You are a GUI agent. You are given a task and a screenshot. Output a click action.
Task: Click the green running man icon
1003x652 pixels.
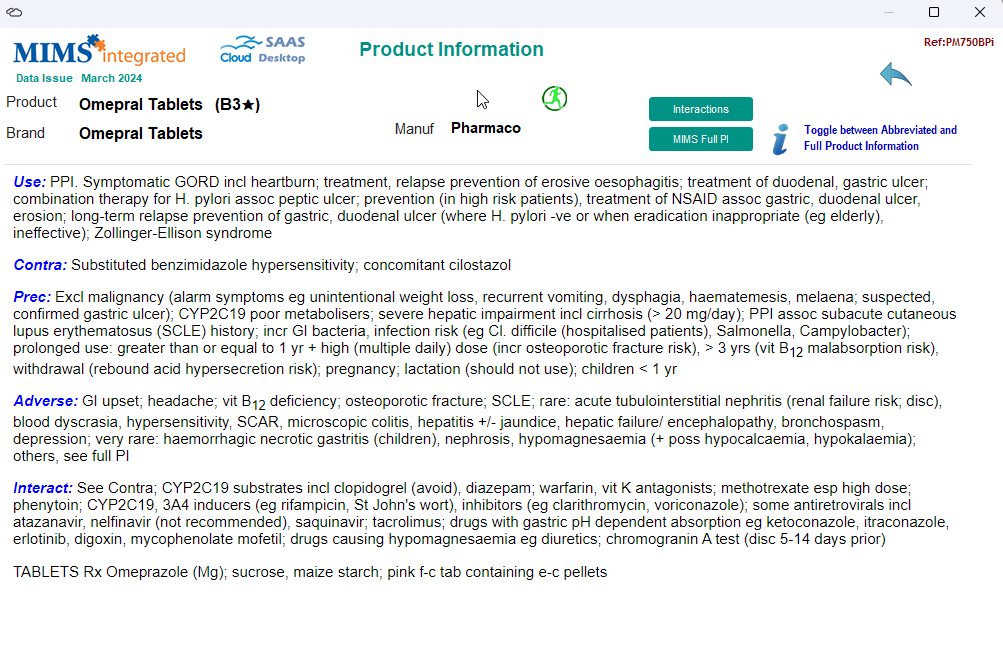coord(555,99)
